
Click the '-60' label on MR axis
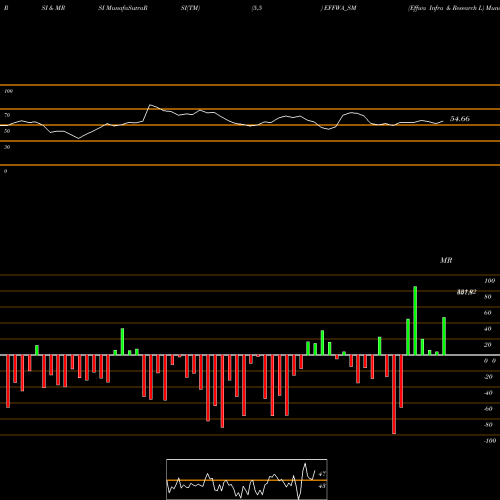488,409
